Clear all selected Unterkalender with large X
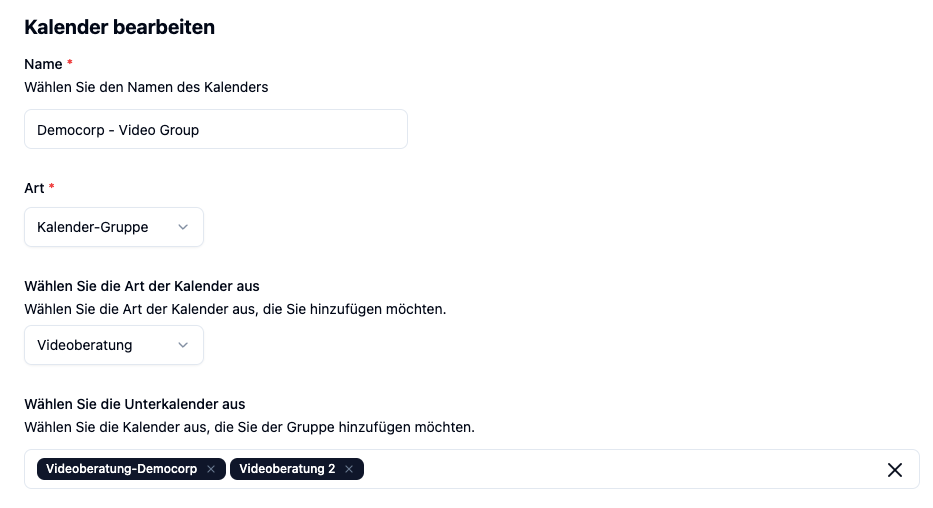Screen dimensions: 933x508 tap(894, 470)
